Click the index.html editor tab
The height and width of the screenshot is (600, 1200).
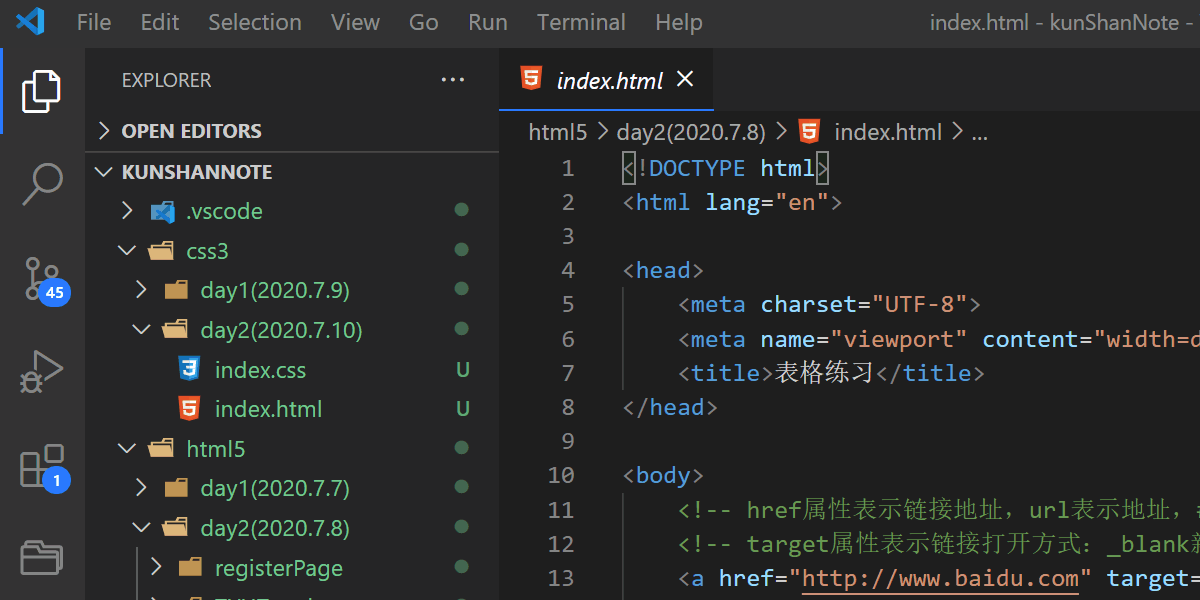[x=610, y=79]
